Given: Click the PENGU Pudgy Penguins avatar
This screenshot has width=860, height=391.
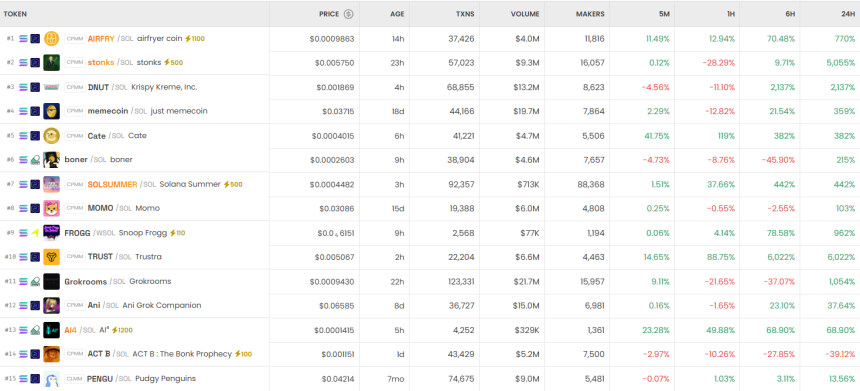Looking at the screenshot, I should pyautogui.click(x=52, y=378).
